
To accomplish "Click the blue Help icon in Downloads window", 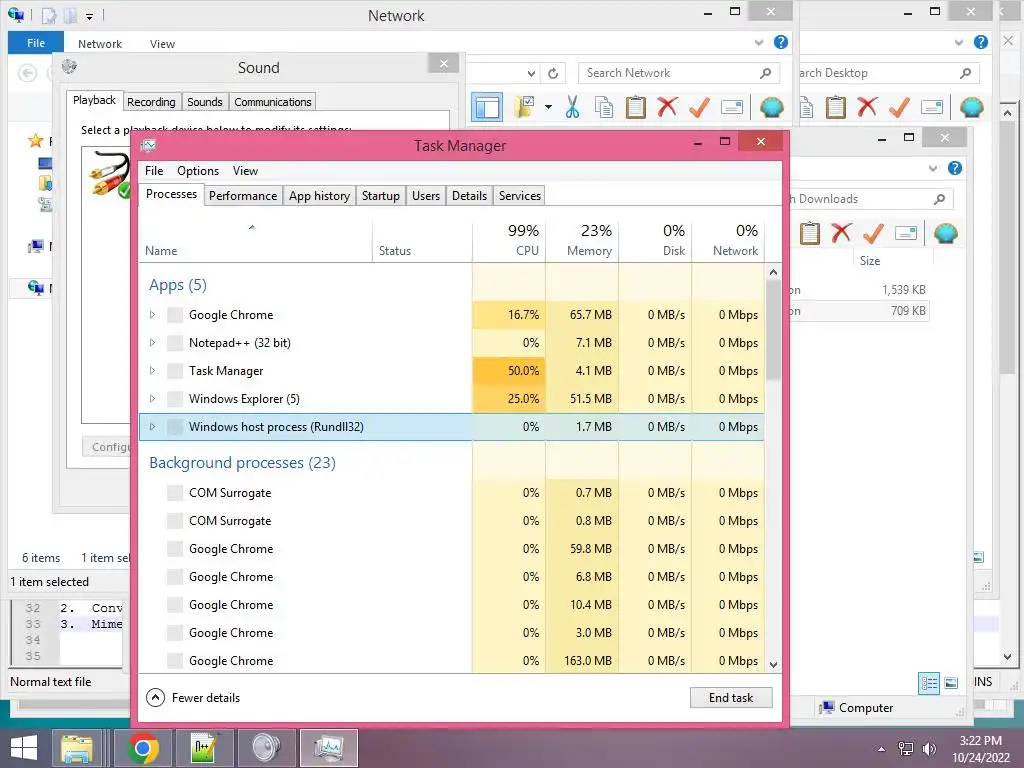I will point(955,168).
